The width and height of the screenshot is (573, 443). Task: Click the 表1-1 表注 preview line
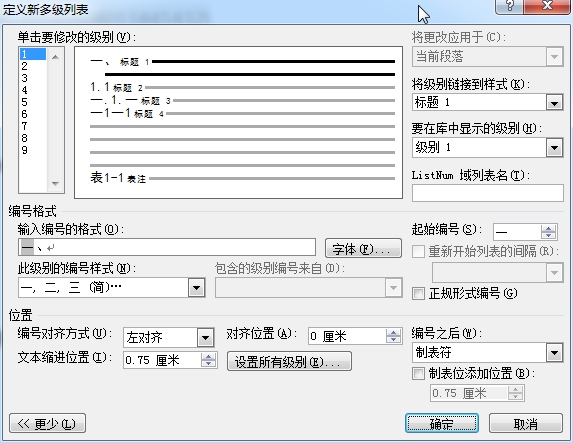pyautogui.click(x=243, y=178)
